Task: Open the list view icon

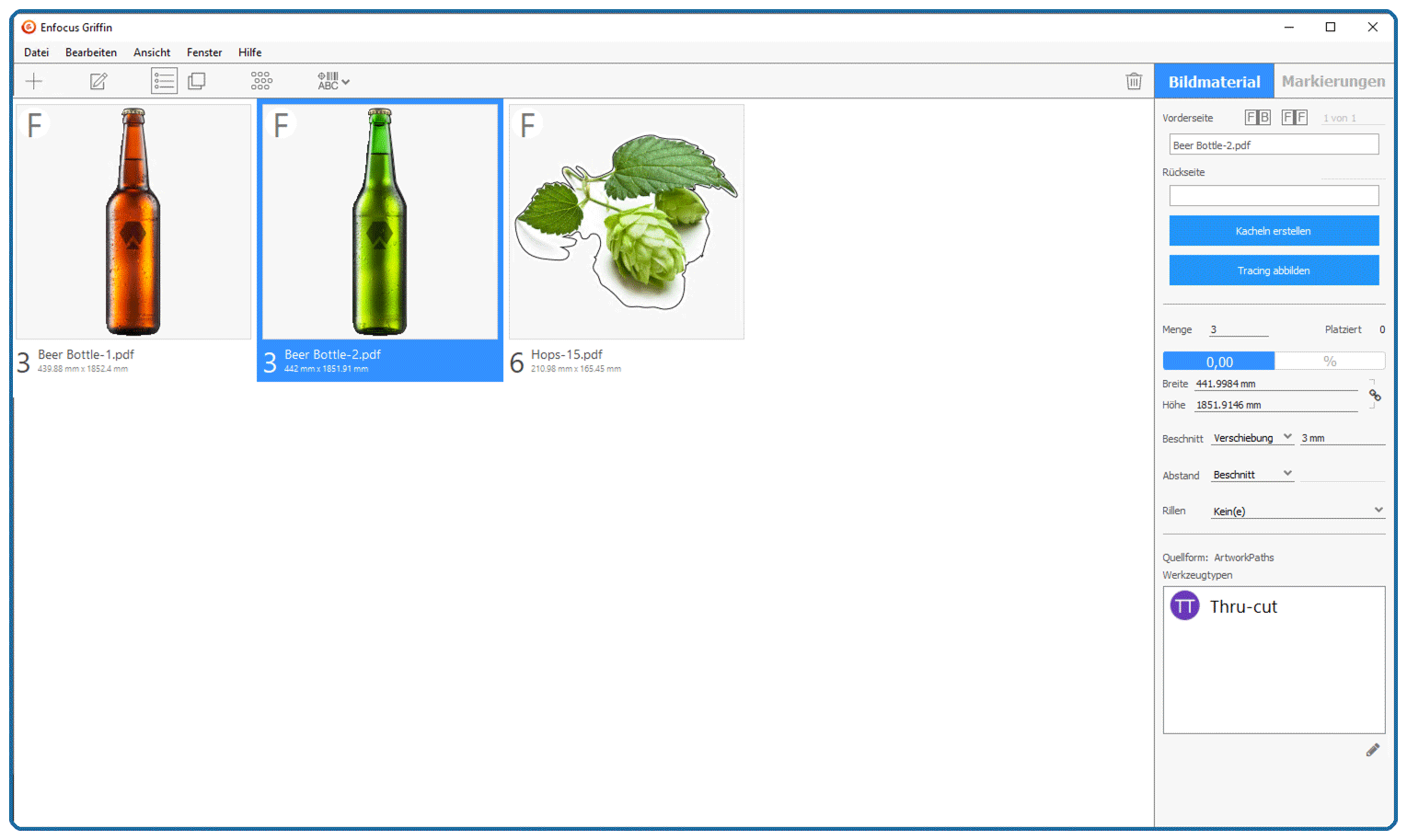Action: 164,81
